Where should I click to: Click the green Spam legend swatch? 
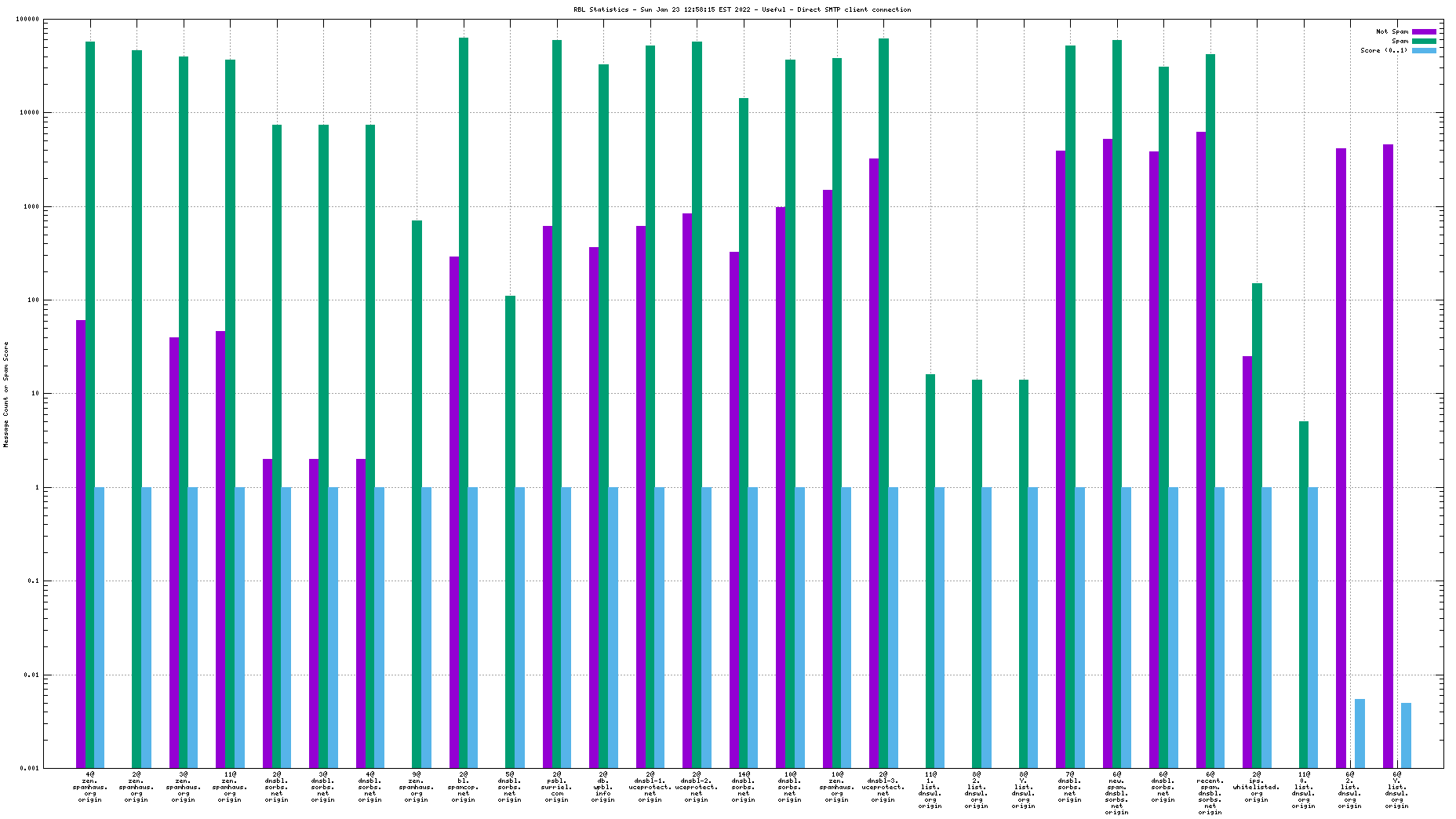coord(1424,41)
